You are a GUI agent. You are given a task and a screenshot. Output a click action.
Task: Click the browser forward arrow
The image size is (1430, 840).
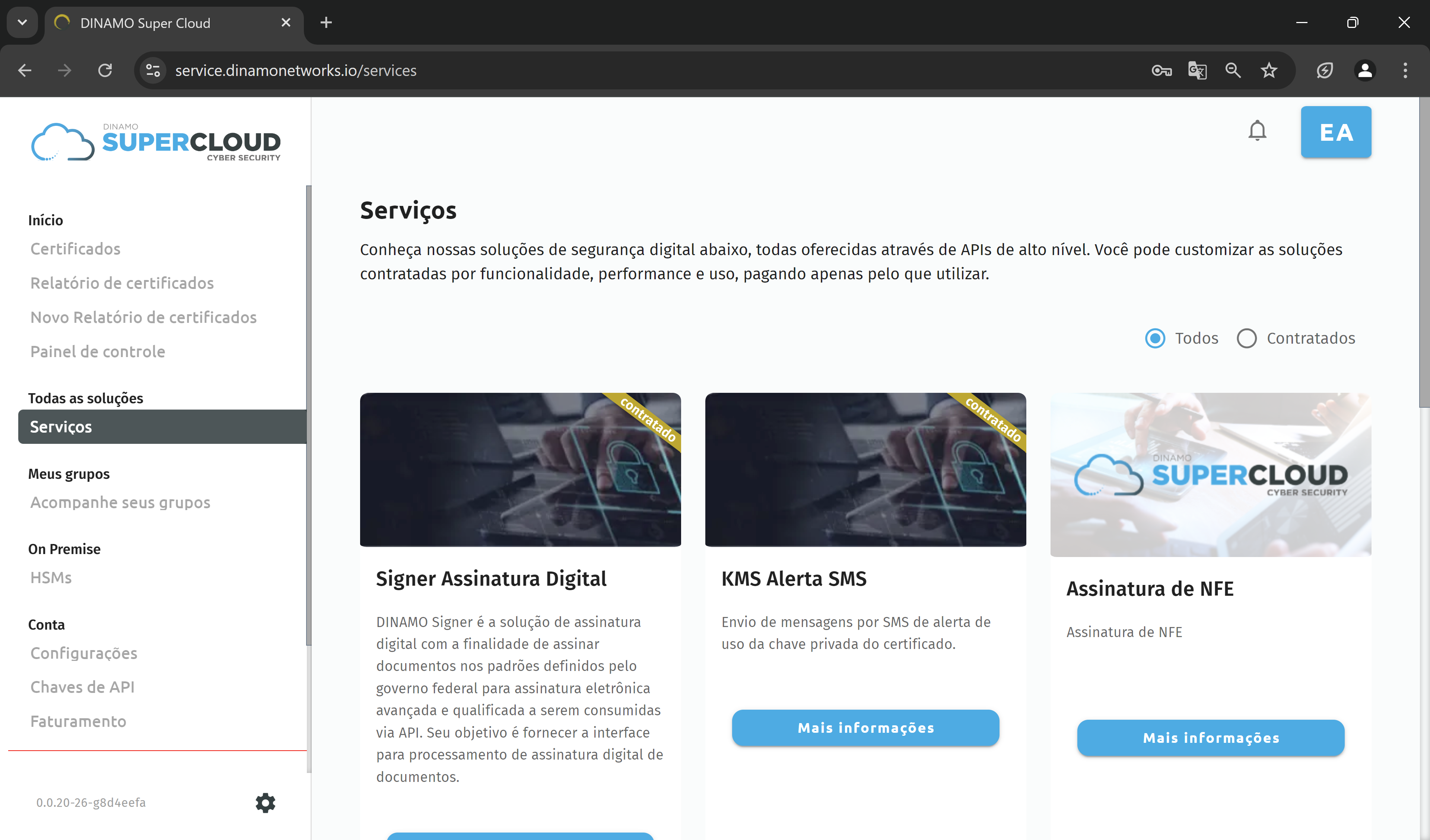[x=65, y=70]
